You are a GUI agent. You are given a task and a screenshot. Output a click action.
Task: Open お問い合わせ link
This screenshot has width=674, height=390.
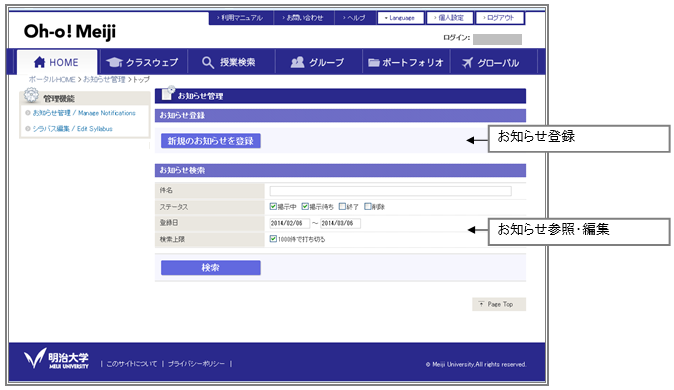[x=304, y=18]
